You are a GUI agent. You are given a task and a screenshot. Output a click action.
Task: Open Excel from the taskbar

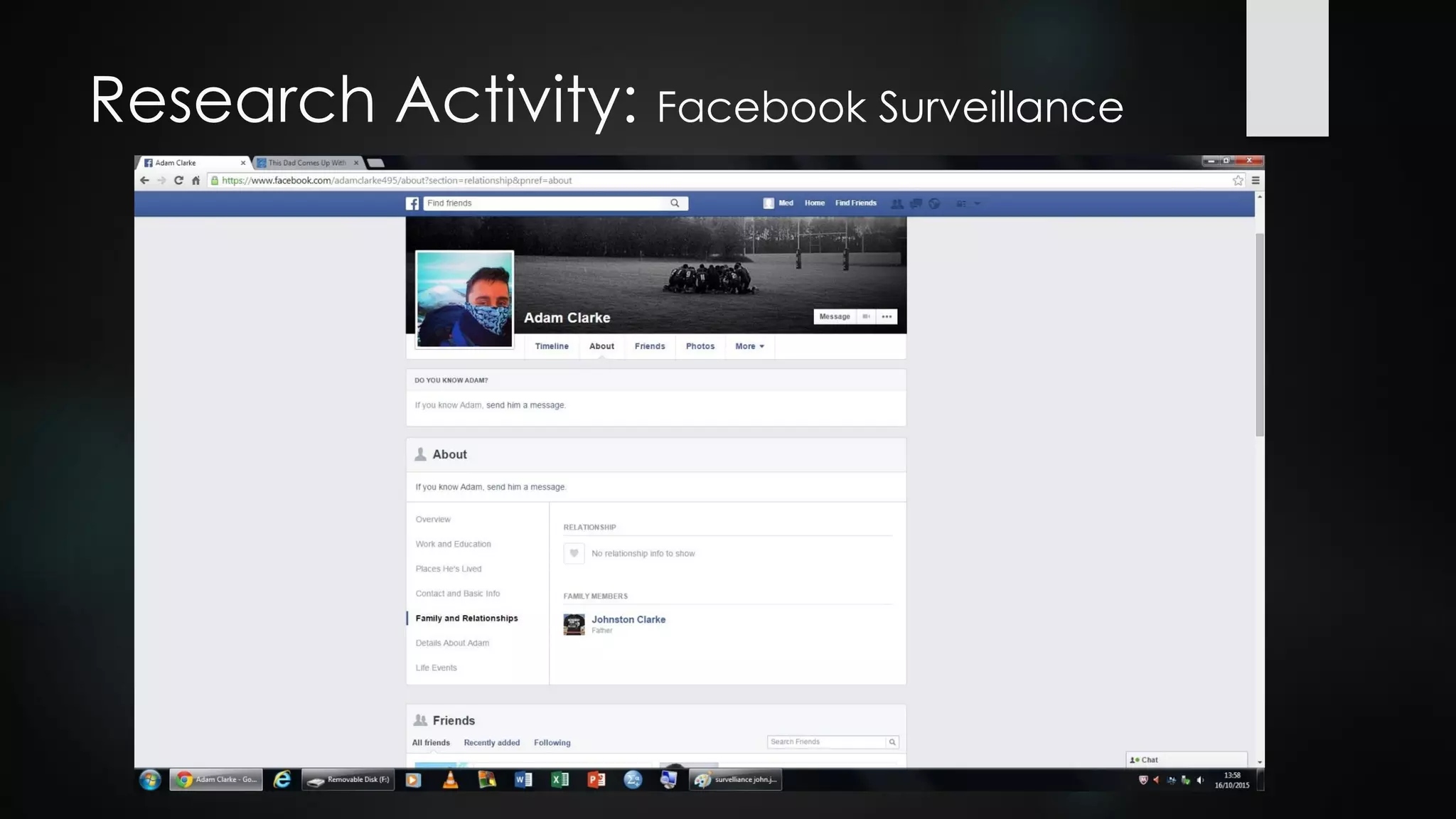point(560,780)
